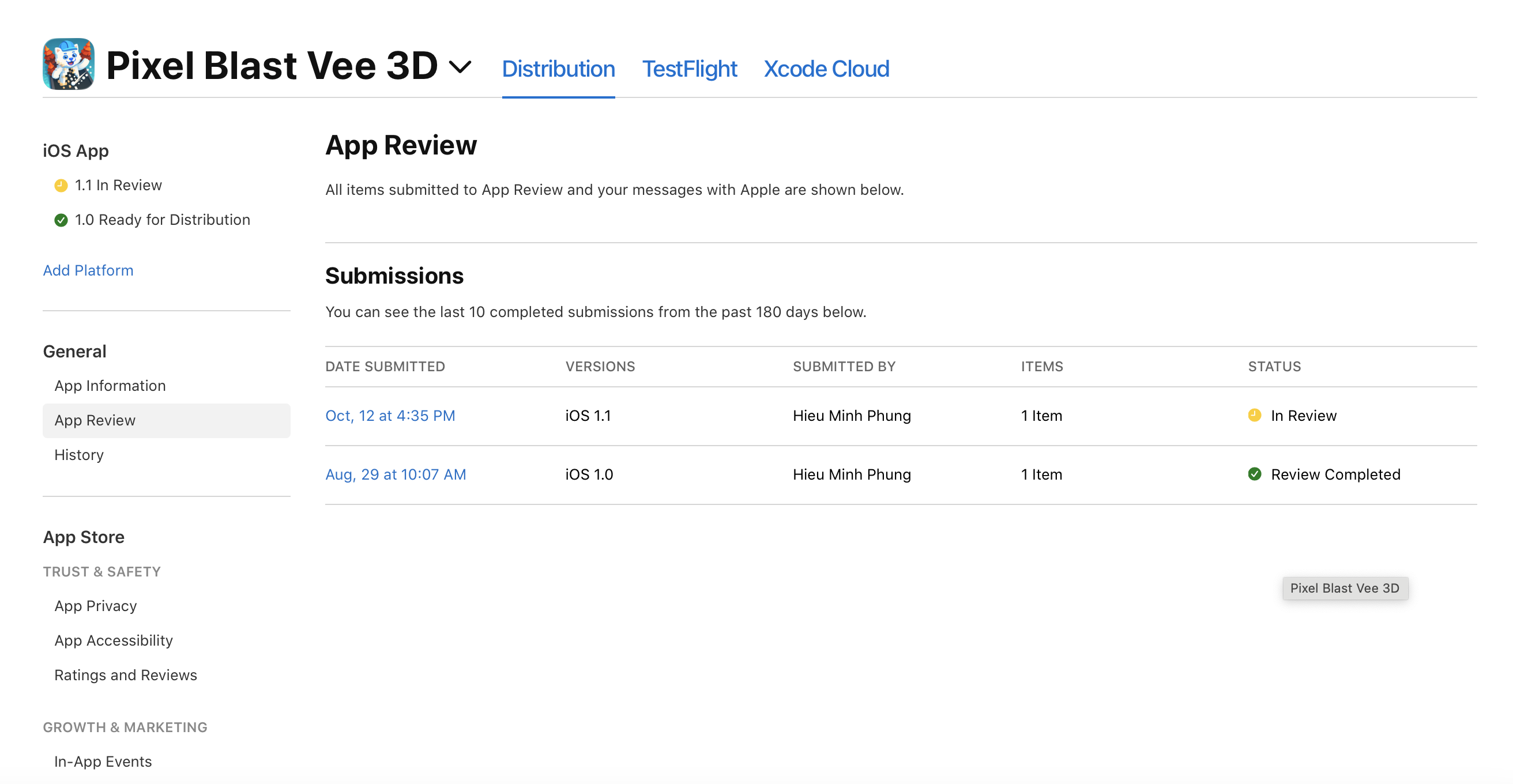
Task: Click the green checkmark icon beside 1.0
Action: coord(61,220)
